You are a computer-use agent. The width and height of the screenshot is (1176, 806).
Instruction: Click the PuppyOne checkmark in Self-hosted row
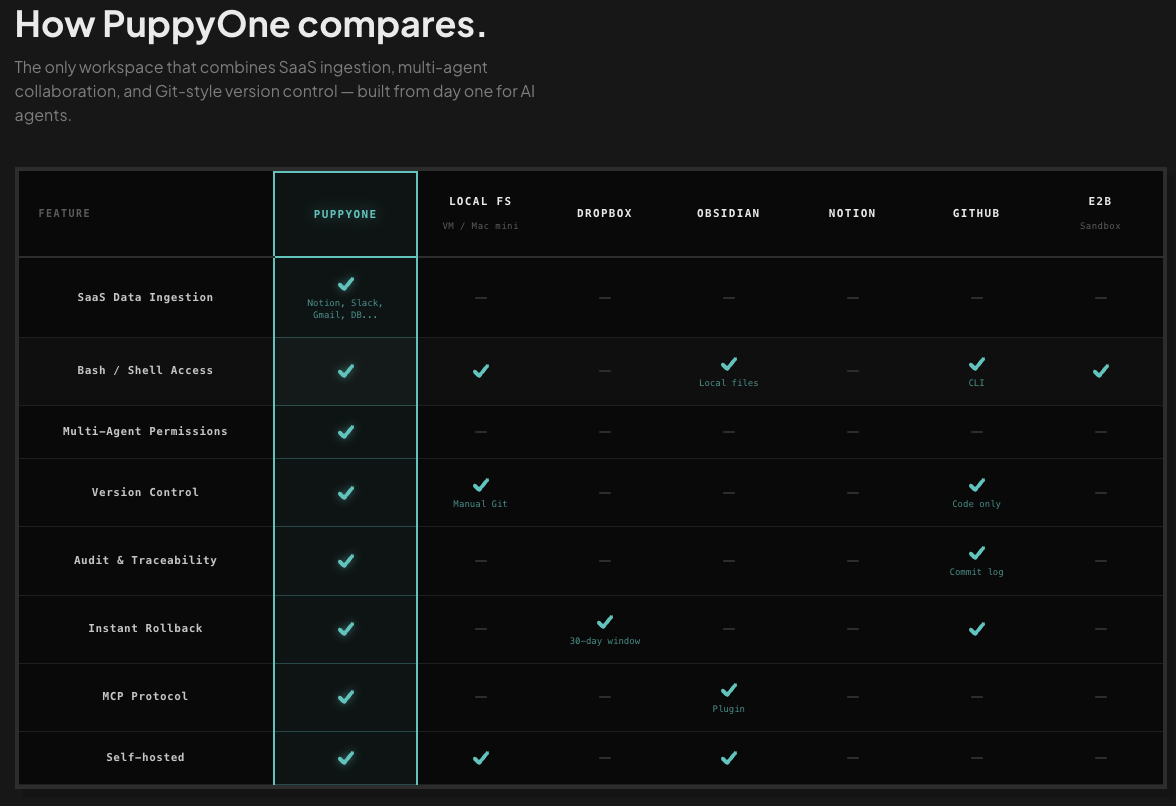[346, 758]
